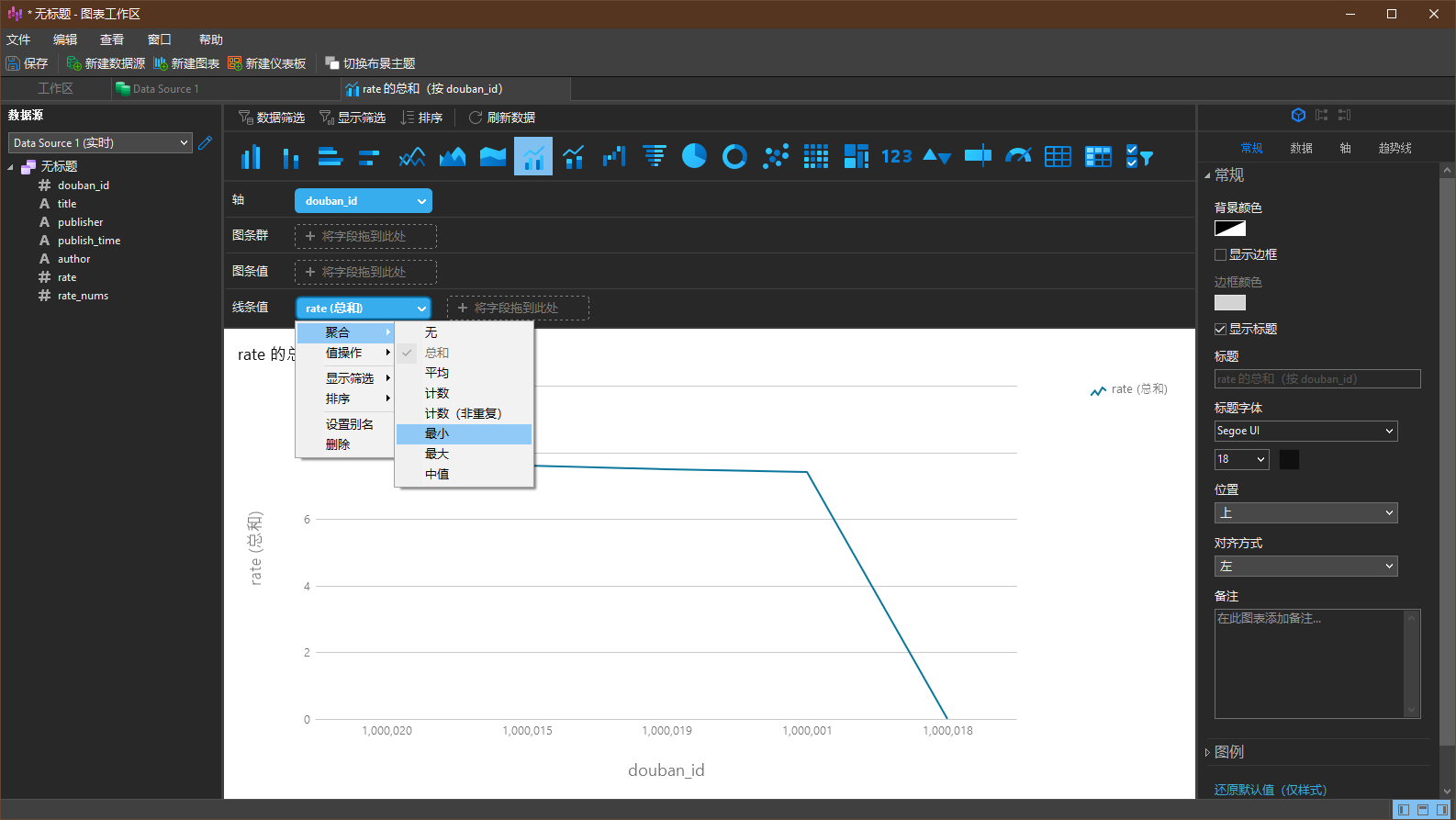Toggle the Show Border (显示边框) checkbox
This screenshot has height=820, width=1456.
click(x=1221, y=254)
